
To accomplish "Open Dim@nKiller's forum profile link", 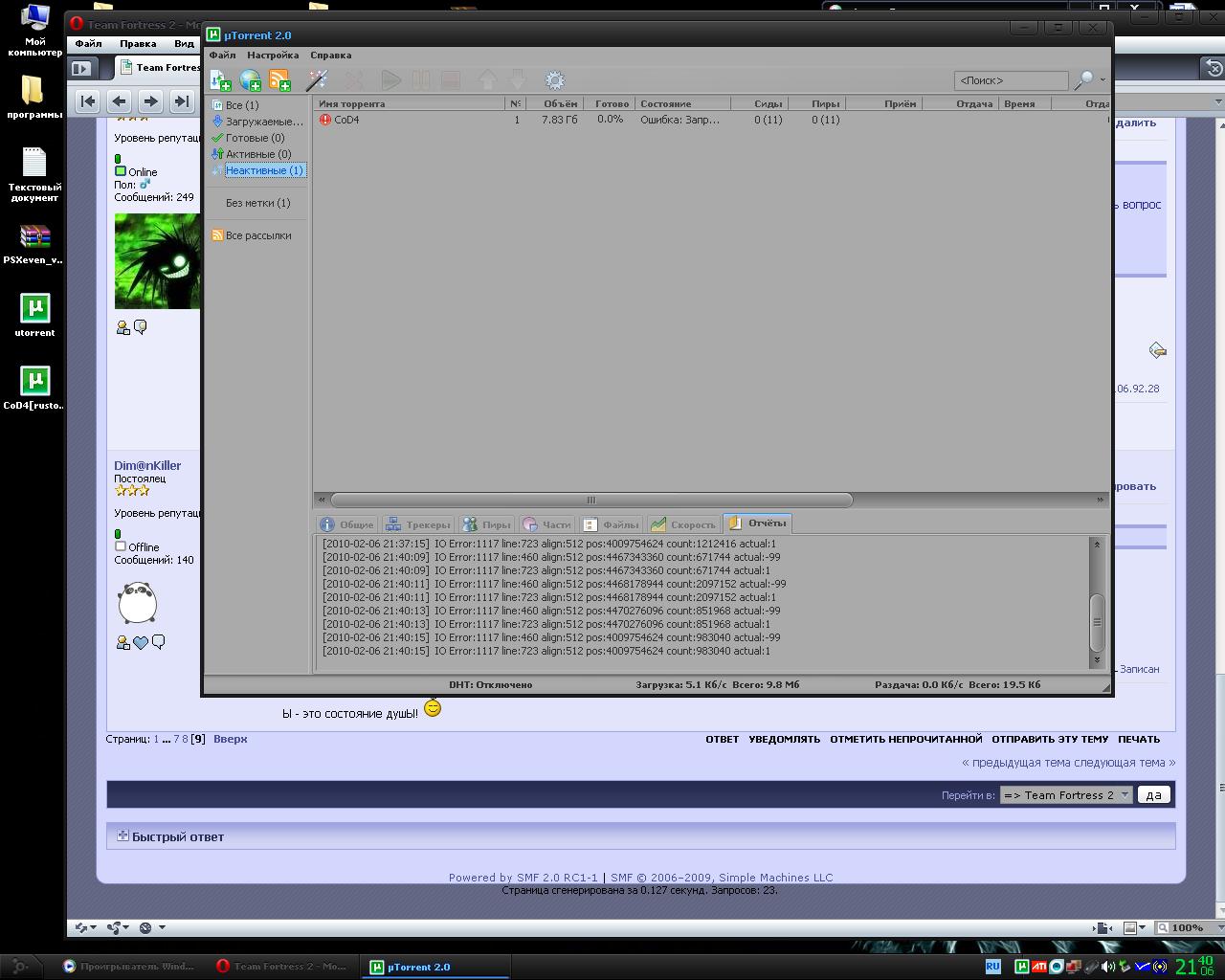I will (x=147, y=466).
